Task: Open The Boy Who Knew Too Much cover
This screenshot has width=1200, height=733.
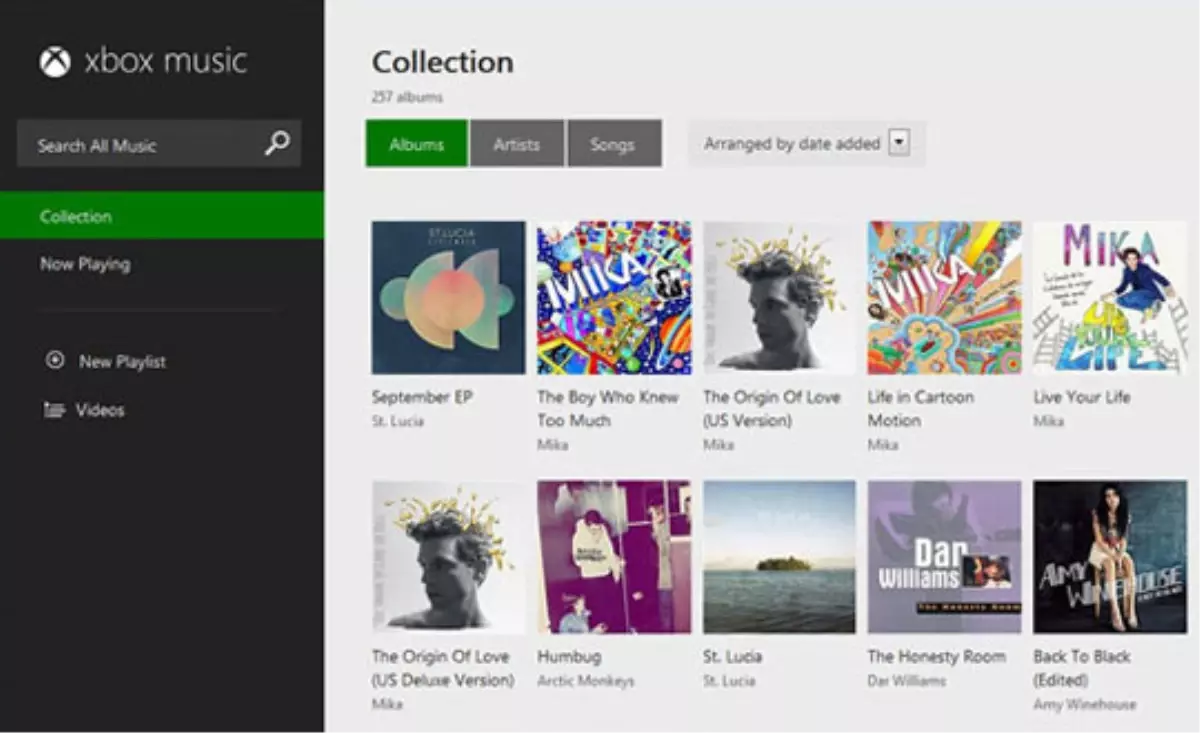Action: (x=614, y=297)
